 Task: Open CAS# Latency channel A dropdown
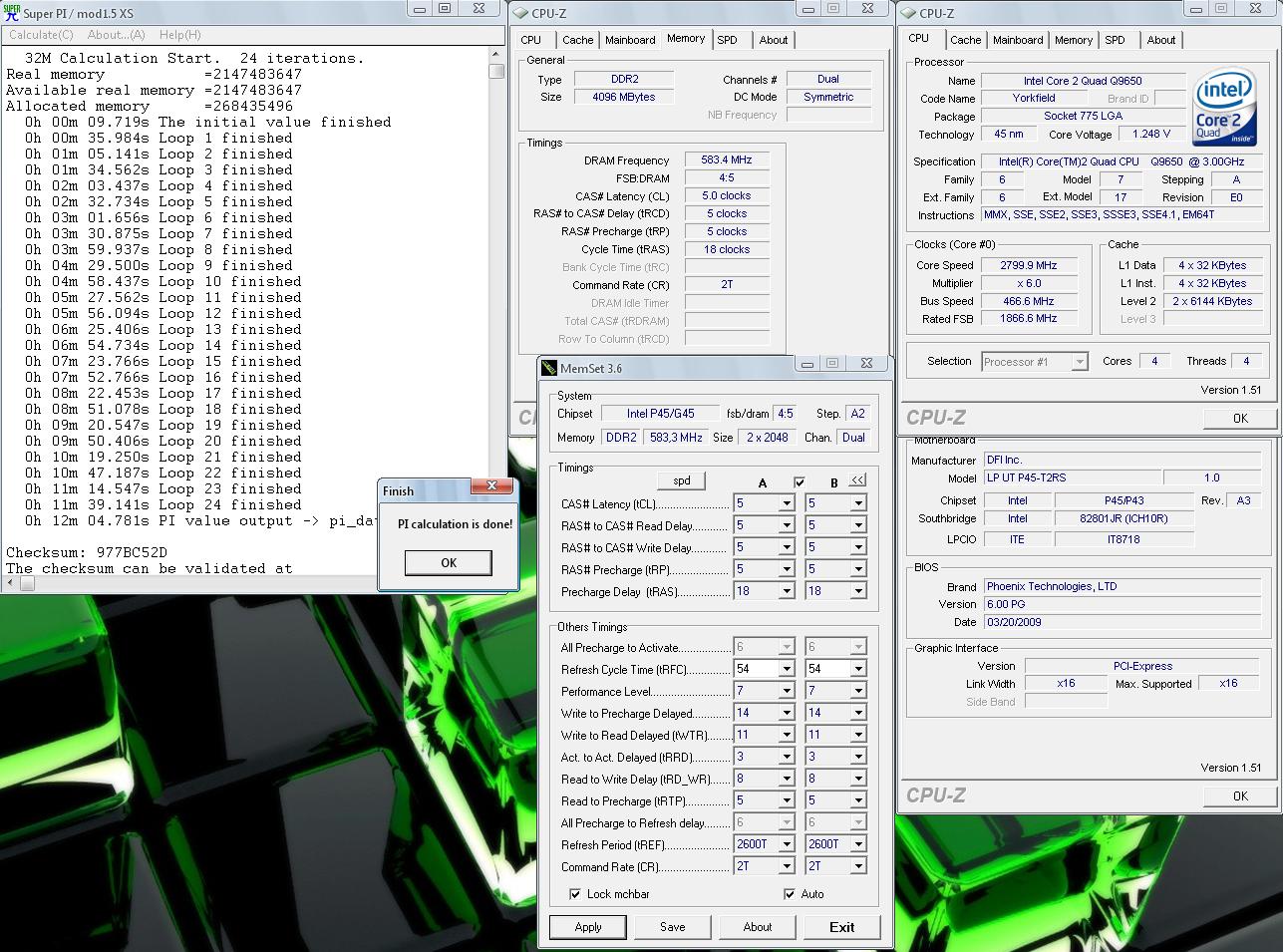tap(786, 503)
